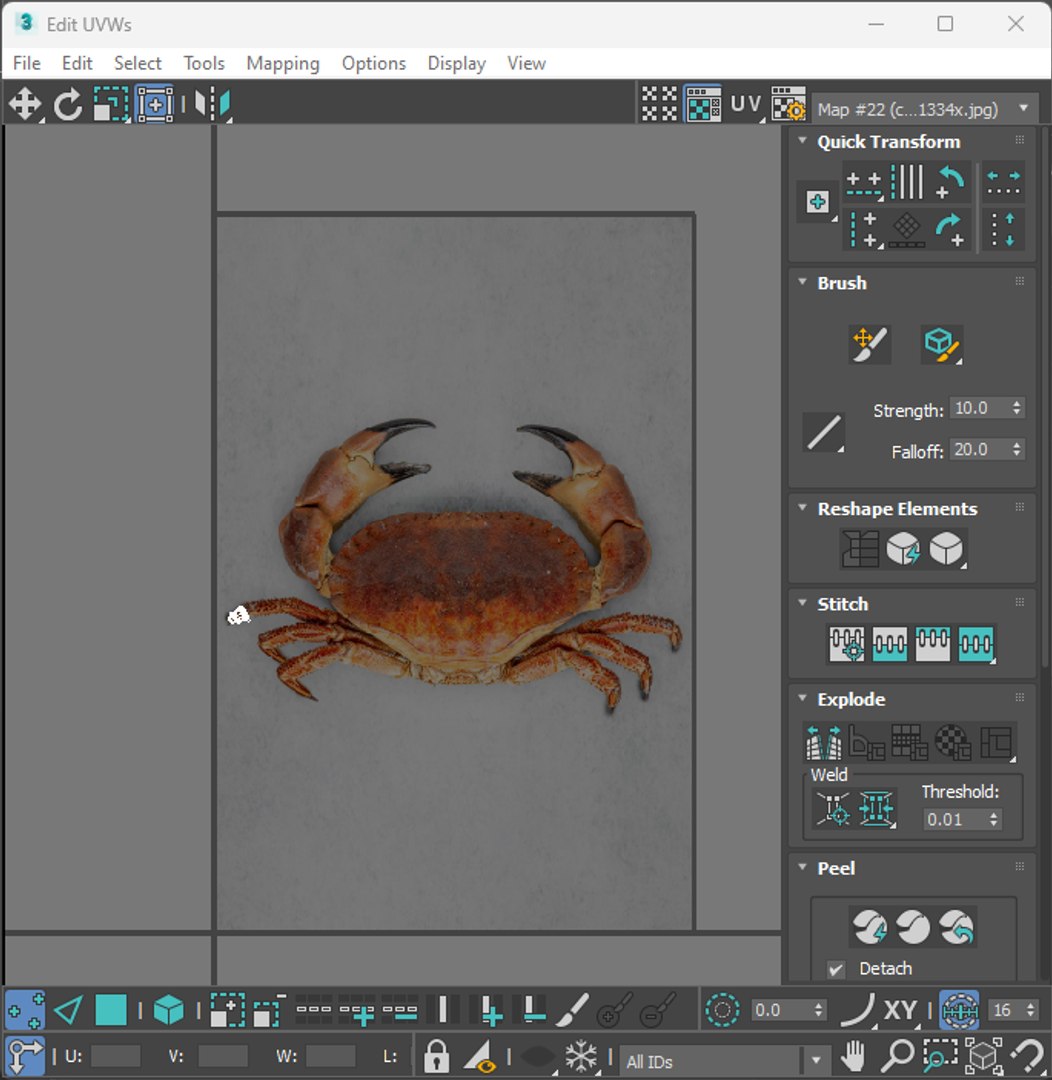Adjust the edge distance spinner showing 16
This screenshot has height=1080, width=1052.
pyautogui.click(x=1031, y=1010)
